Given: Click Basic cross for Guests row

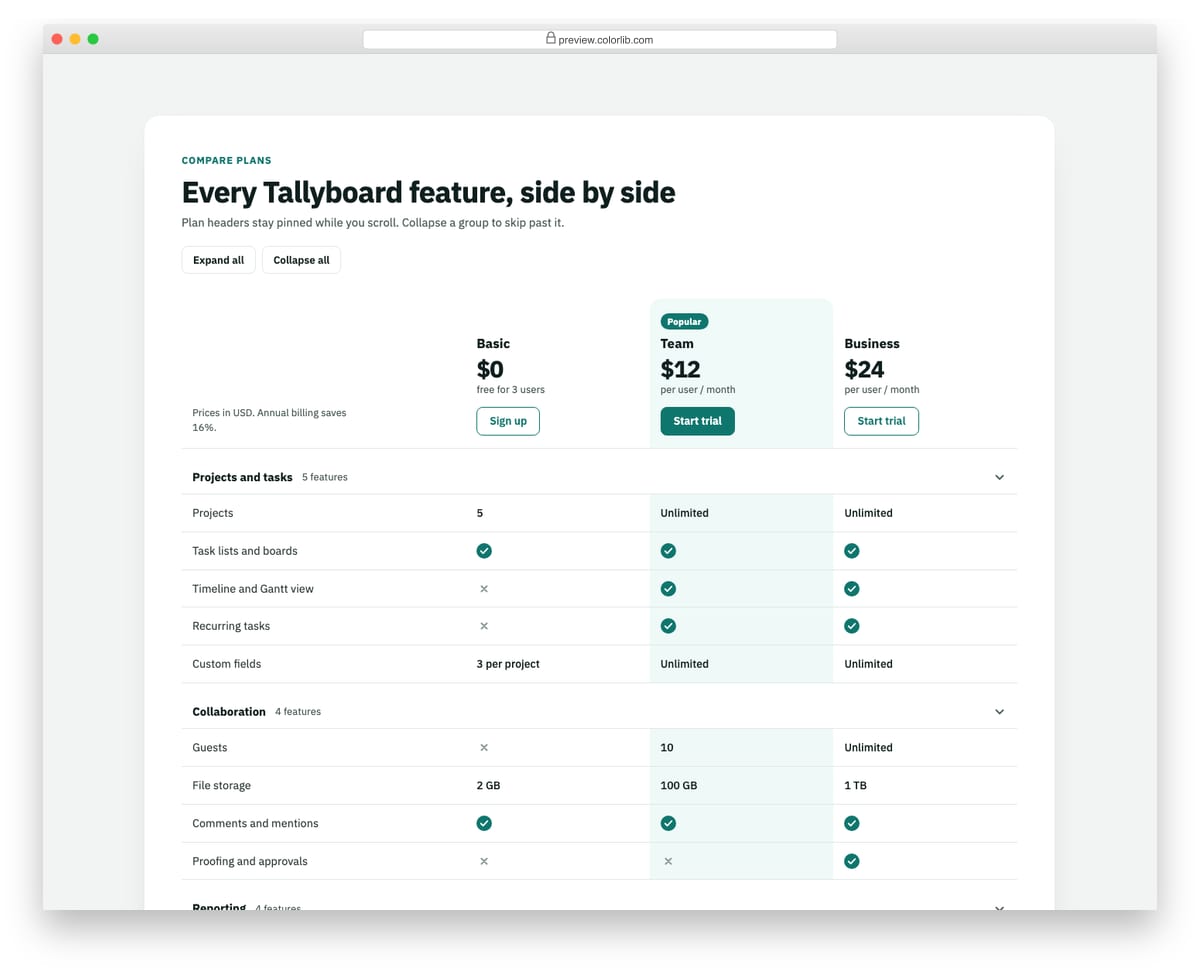Looking at the screenshot, I should tap(484, 748).
